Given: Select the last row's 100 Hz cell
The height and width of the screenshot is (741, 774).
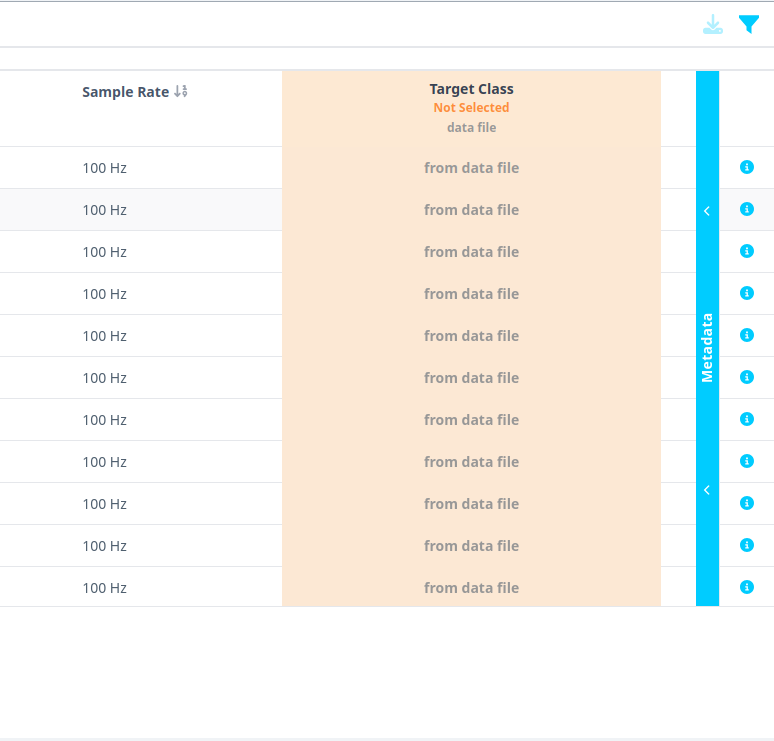Looking at the screenshot, I should pyautogui.click(x=104, y=588).
